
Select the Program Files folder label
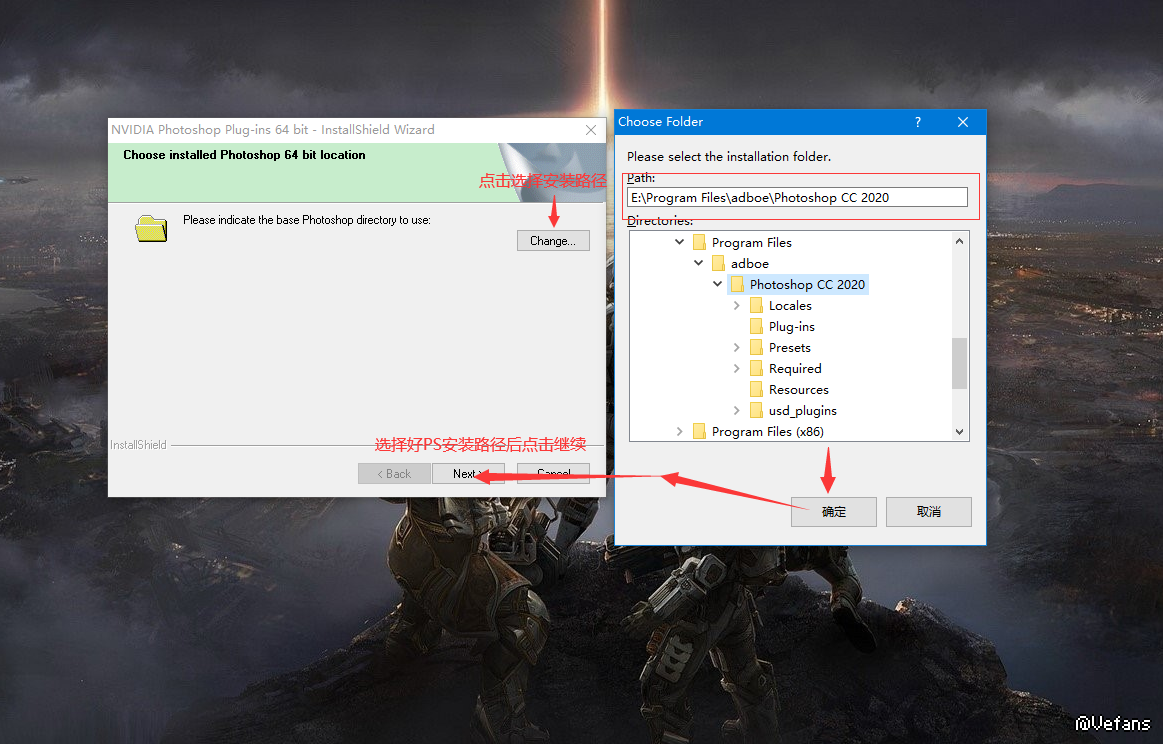pos(751,243)
